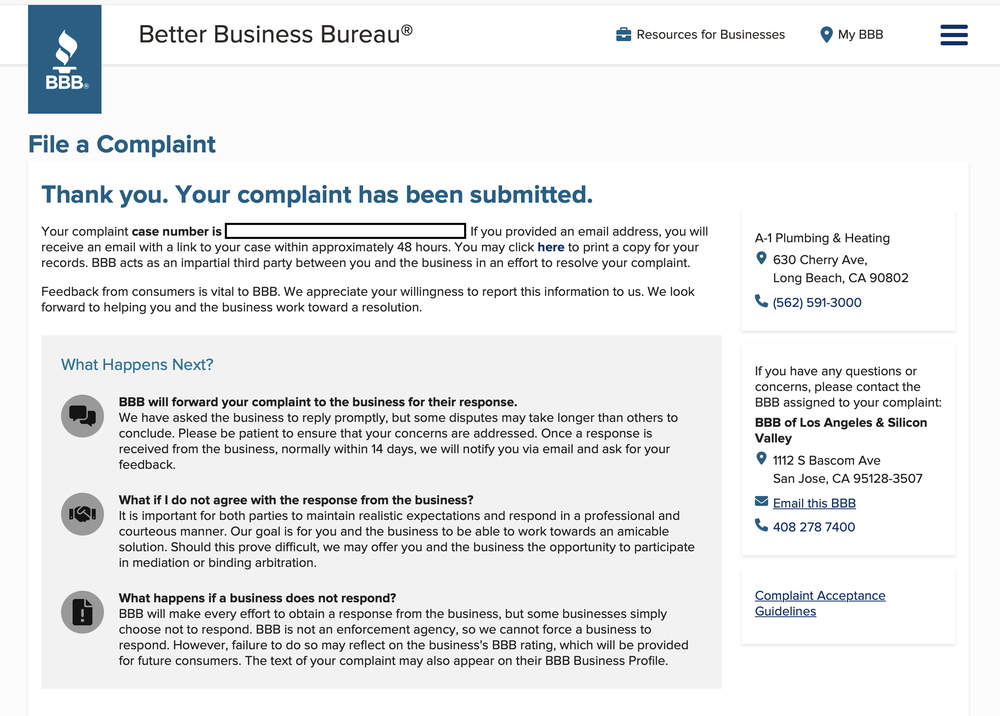Click the 'Feedback from consumers is vital' paragraph
Image resolution: width=1000 pixels, height=716 pixels.
pos(368,300)
